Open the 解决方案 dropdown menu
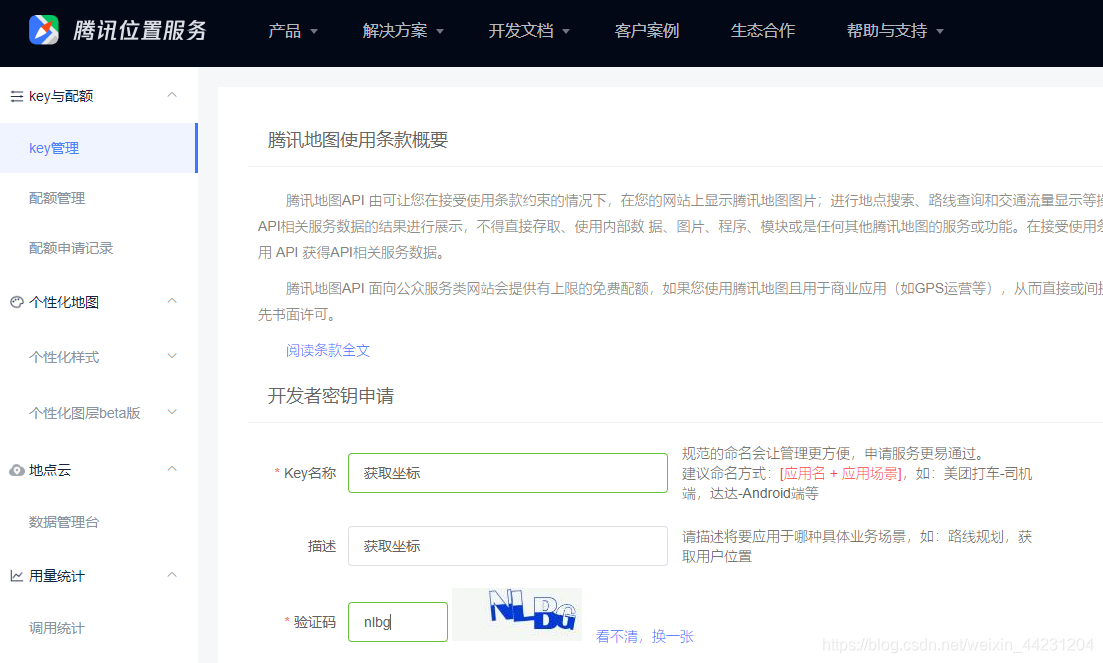This screenshot has height=663, width=1103. (x=403, y=31)
